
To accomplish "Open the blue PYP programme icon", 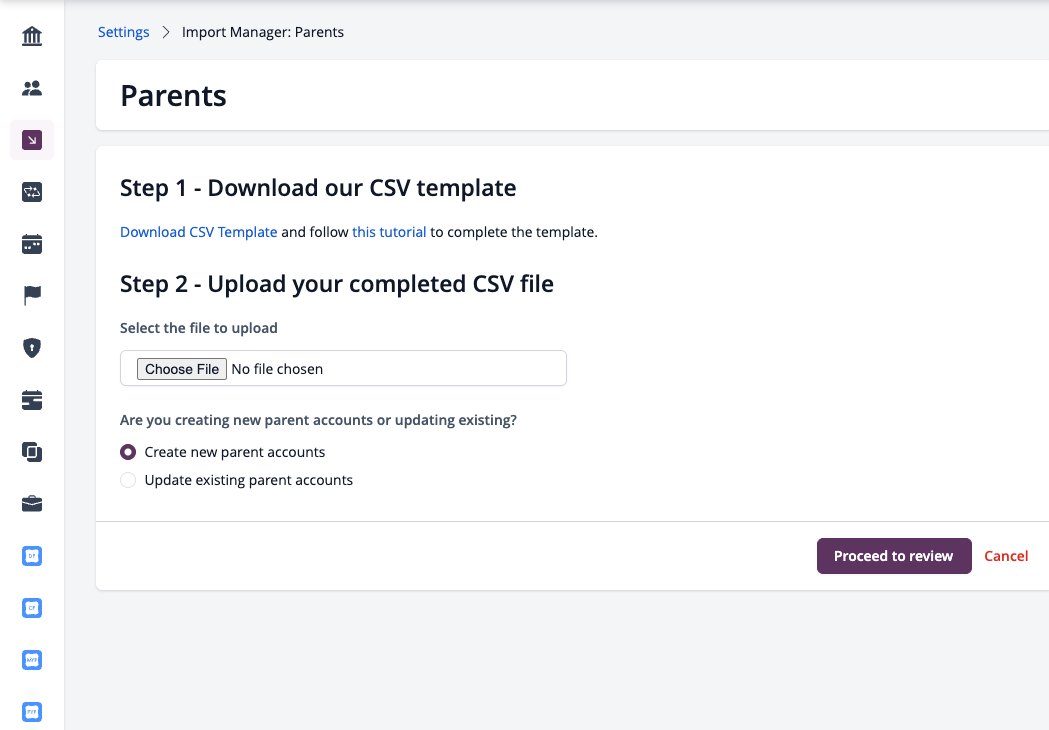I will tap(31, 712).
